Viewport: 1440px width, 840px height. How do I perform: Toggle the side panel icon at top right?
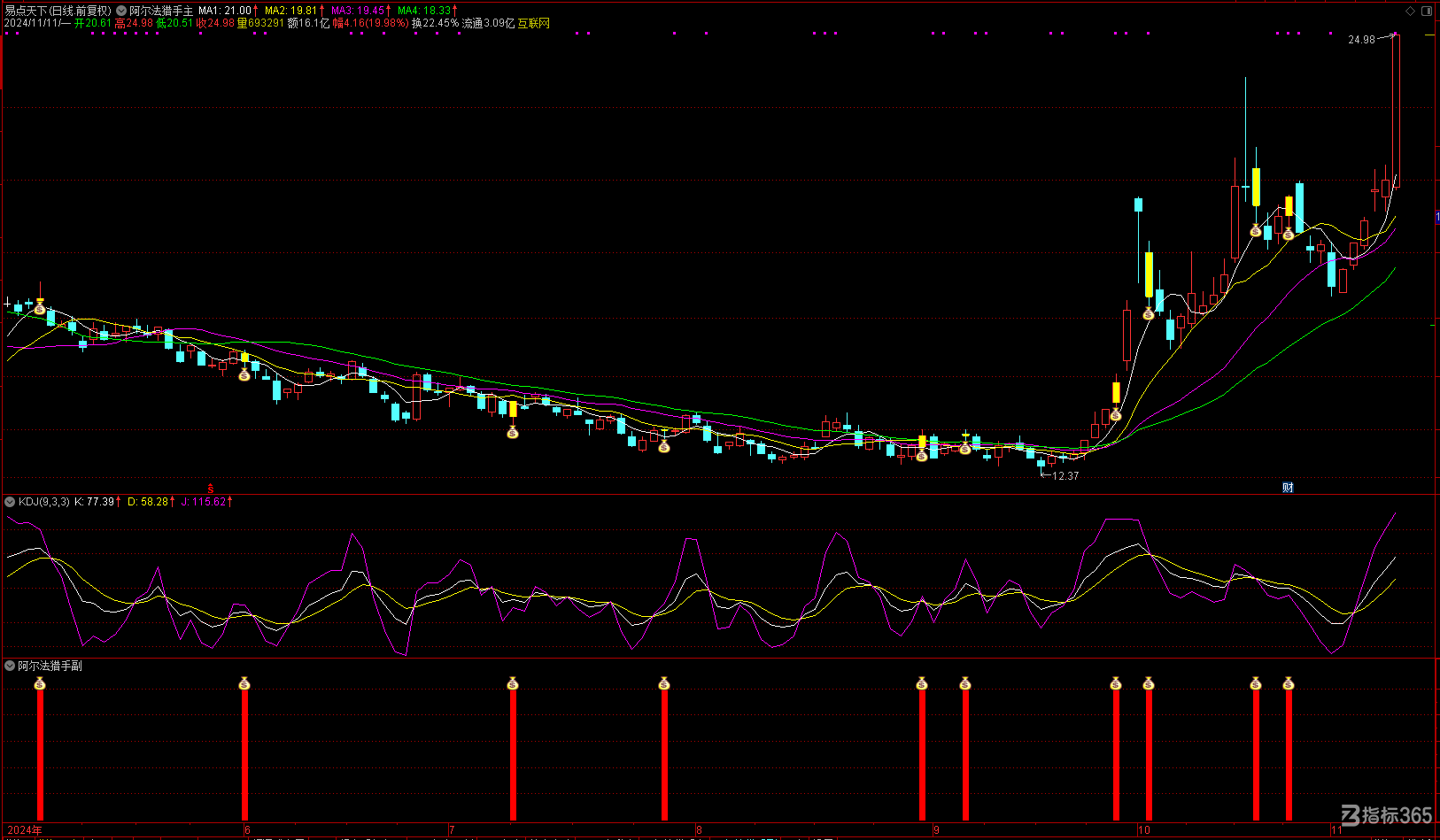click(1427, 11)
